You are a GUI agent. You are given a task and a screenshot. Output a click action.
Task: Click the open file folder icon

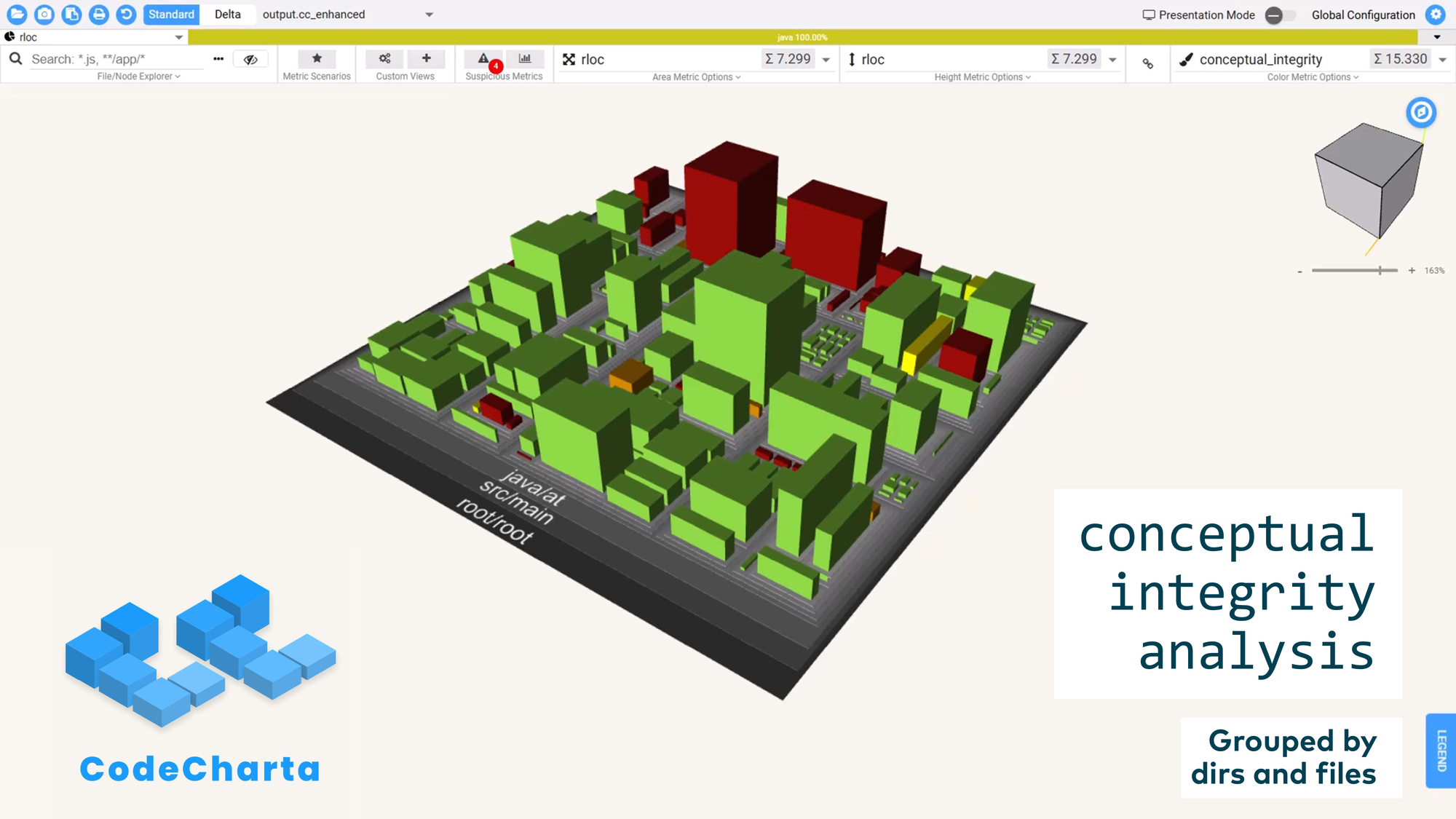point(17,14)
